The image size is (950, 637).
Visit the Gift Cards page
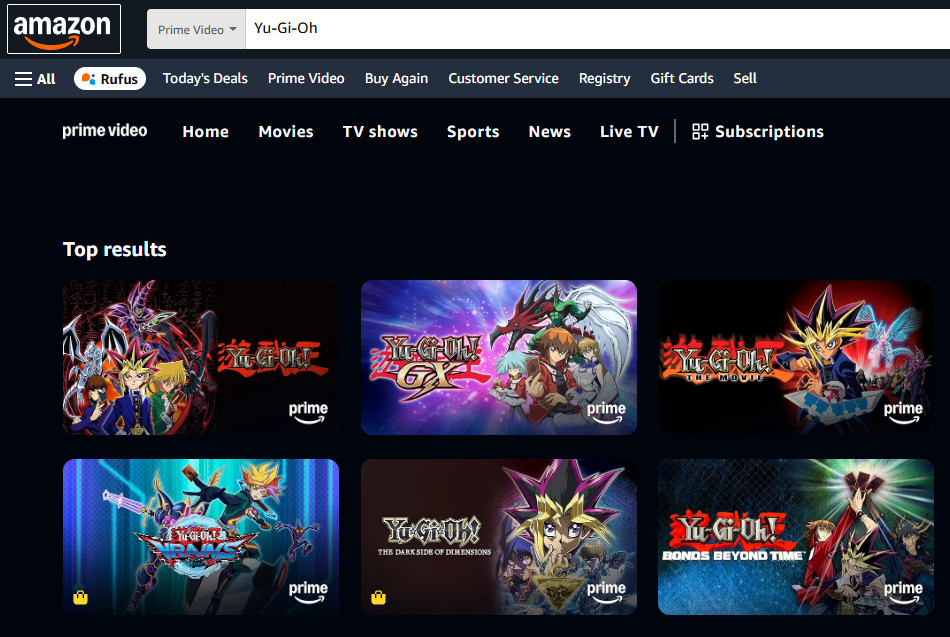coord(681,78)
